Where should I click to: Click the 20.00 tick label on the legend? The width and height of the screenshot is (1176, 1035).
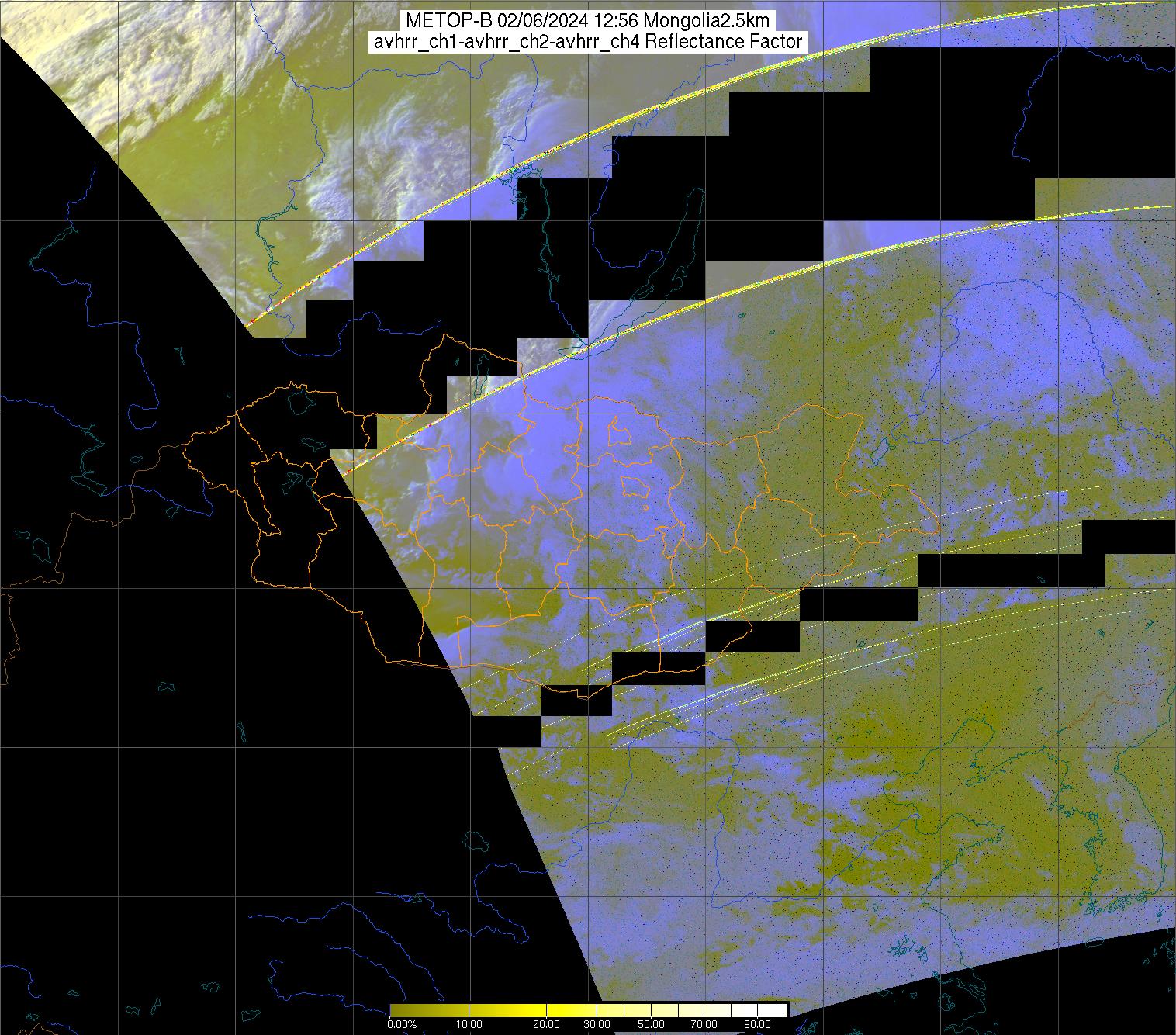[548, 1025]
